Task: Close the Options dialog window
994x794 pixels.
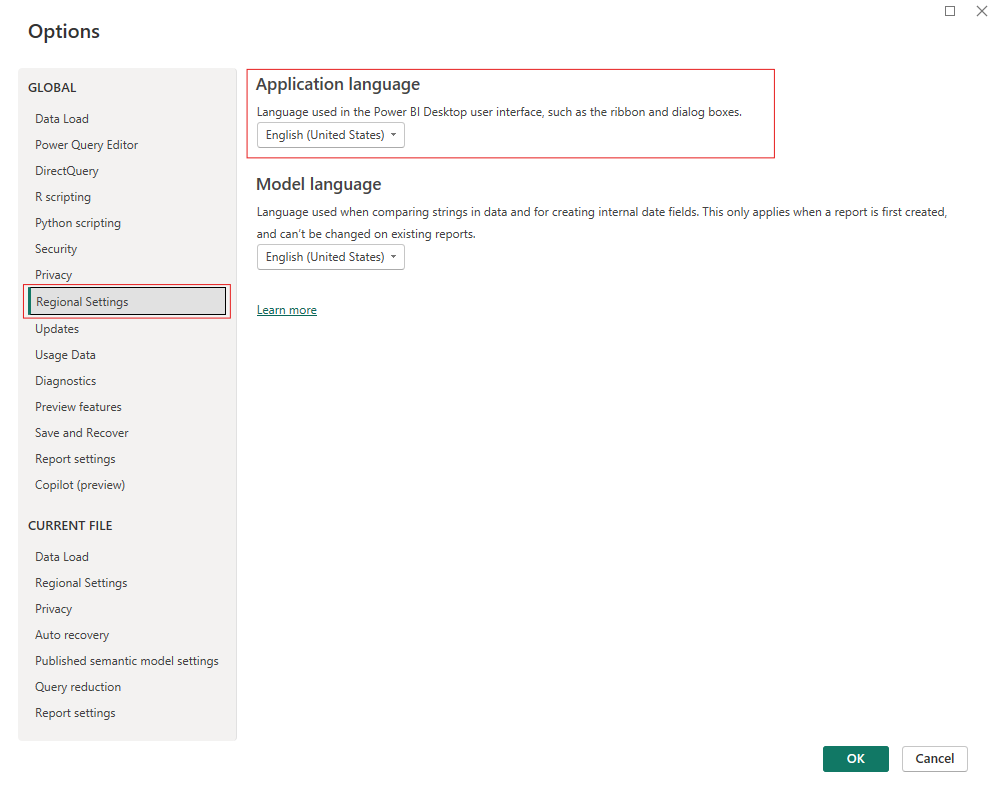Action: click(x=981, y=11)
